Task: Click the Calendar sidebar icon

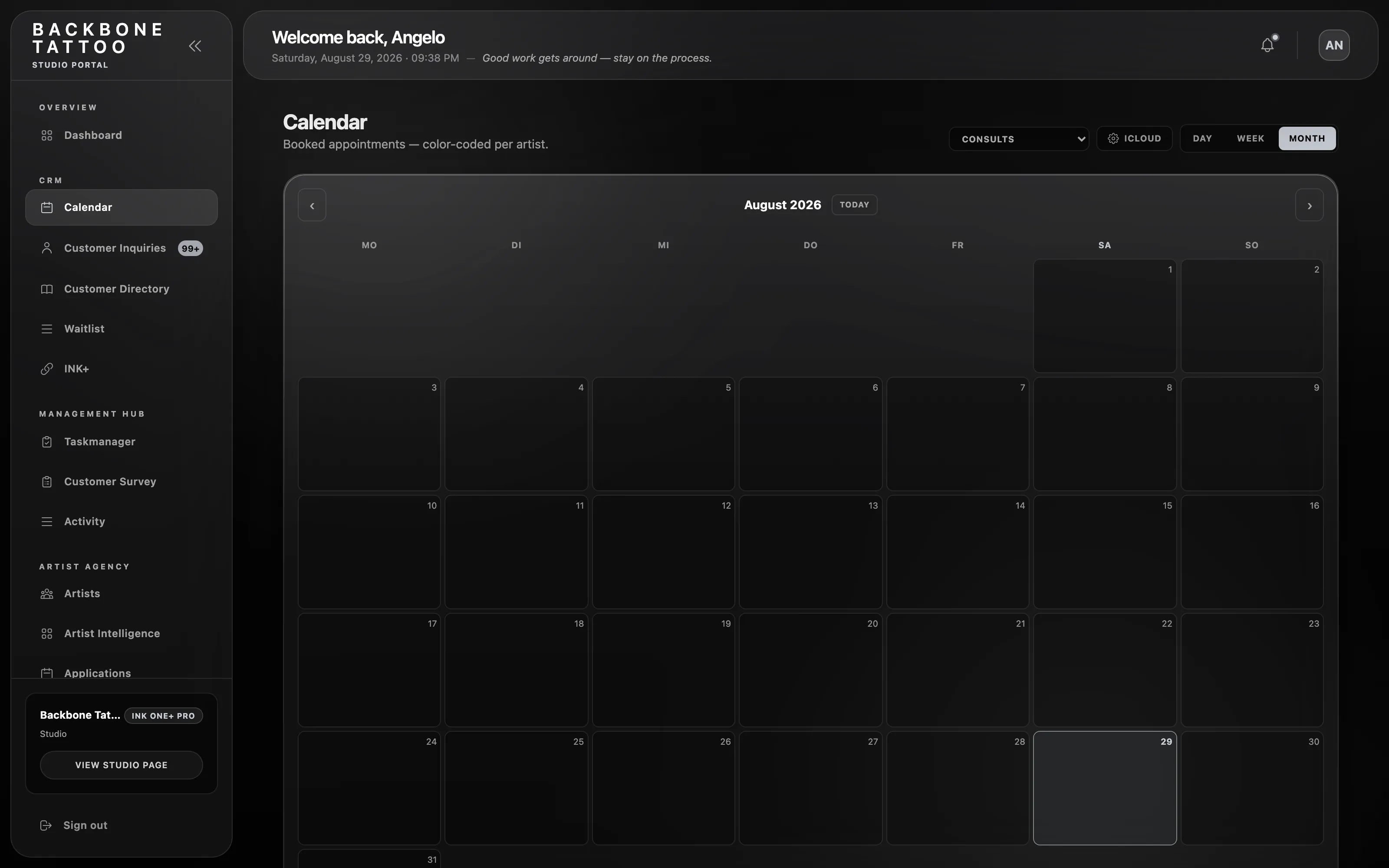Action: pyautogui.click(x=47, y=207)
